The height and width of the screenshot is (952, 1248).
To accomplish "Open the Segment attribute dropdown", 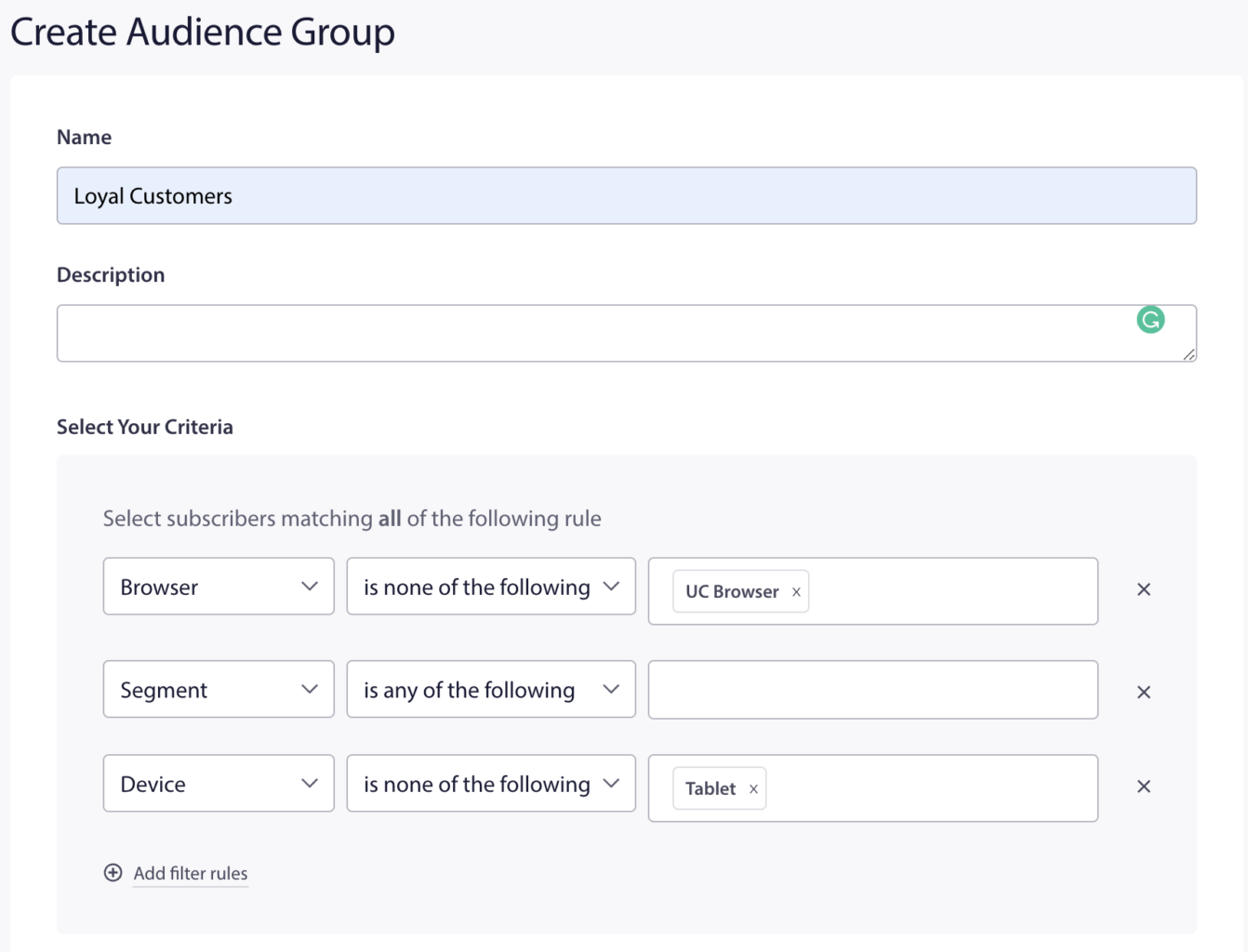I will [x=219, y=689].
